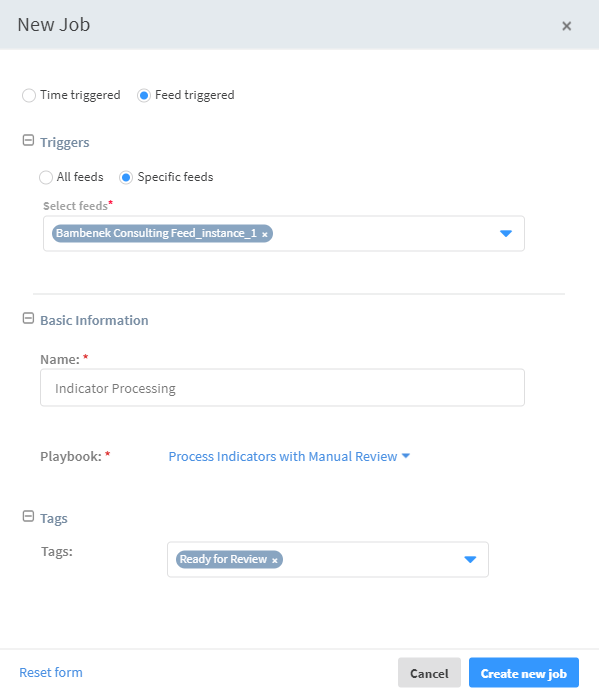This screenshot has height=693, width=599.
Task: Collapse the Triggers section minus icon
Action: tap(28, 141)
